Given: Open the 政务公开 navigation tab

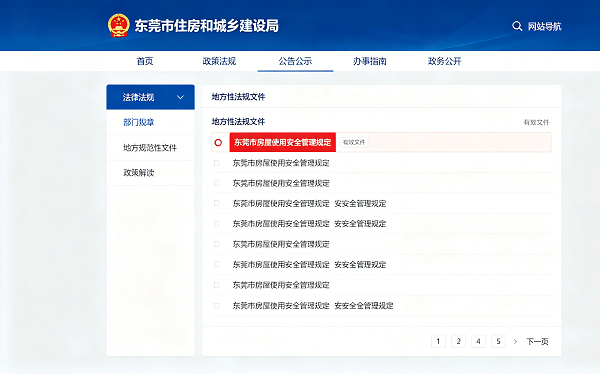Looking at the screenshot, I should [445, 61].
